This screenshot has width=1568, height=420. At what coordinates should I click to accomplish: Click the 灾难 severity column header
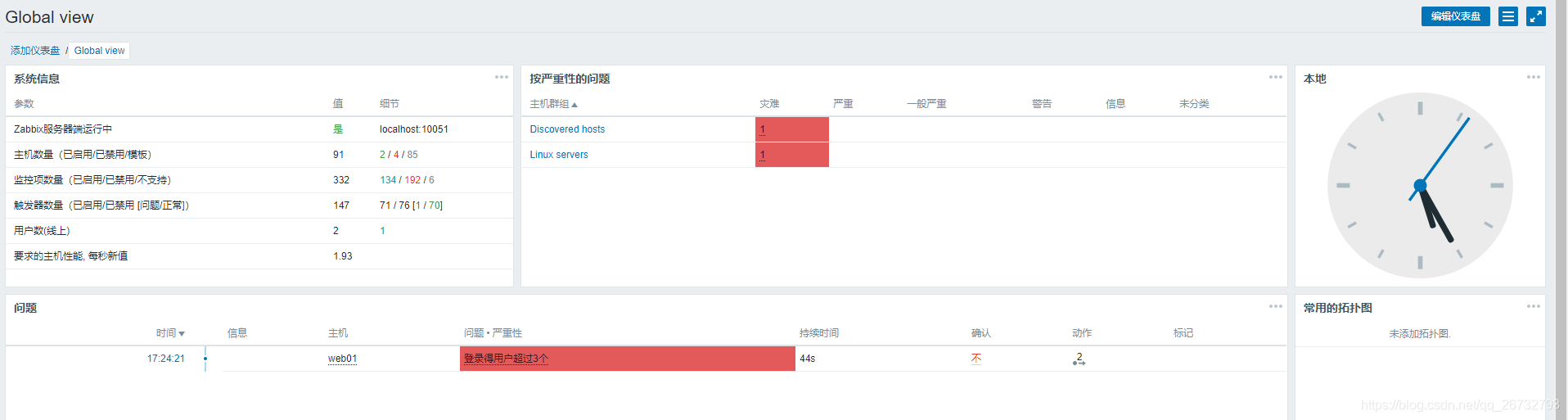click(x=769, y=104)
